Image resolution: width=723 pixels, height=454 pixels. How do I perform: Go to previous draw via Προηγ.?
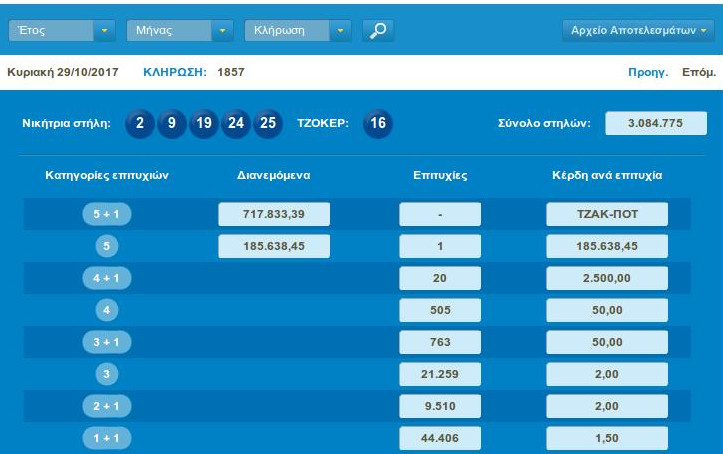tap(648, 72)
